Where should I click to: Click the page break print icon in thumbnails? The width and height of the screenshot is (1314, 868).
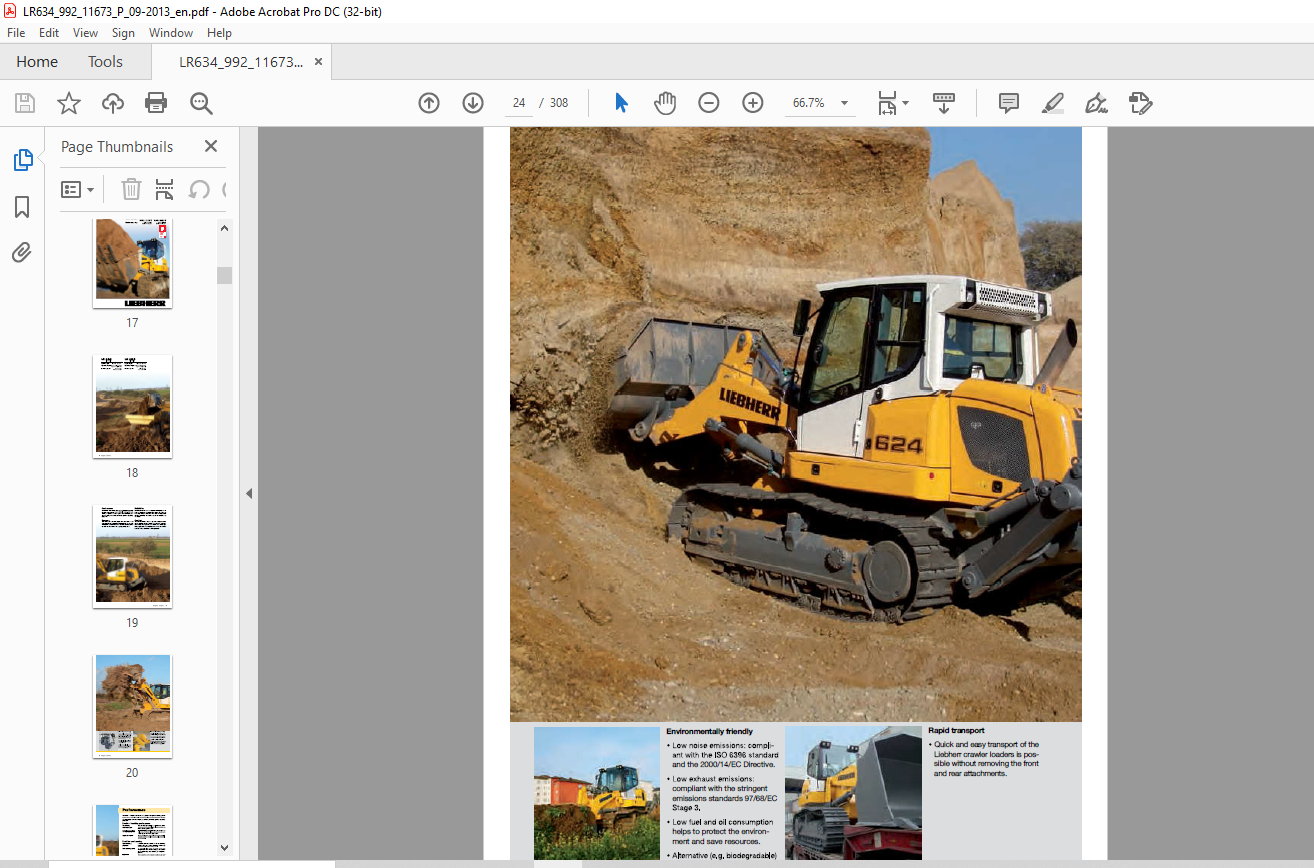(165, 189)
